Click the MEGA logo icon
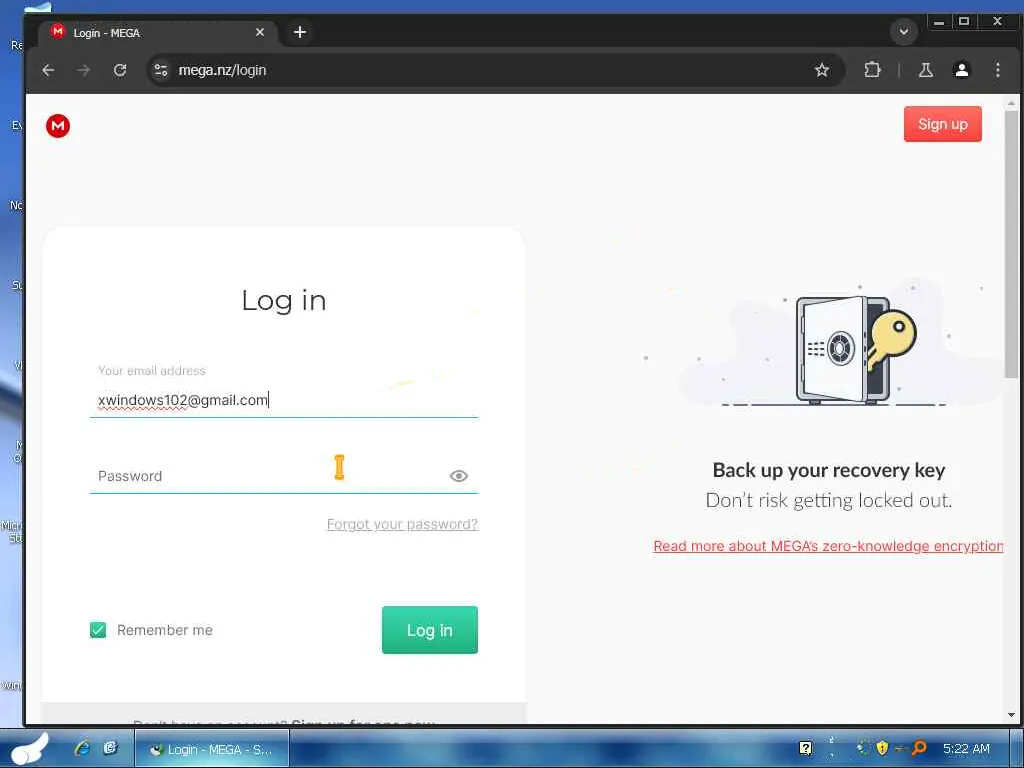1024x768 pixels. click(x=58, y=125)
